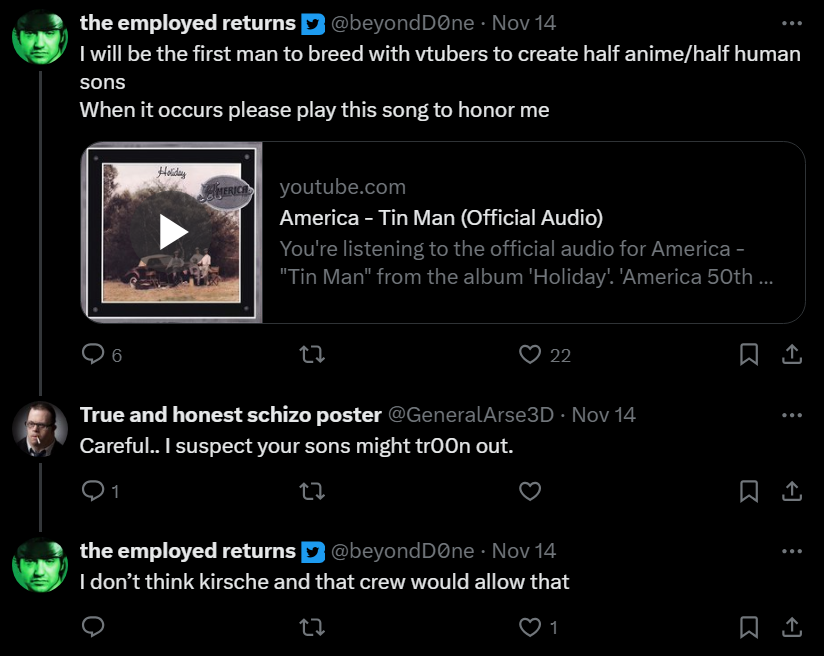Reply to the first tweet with 6 replies
Image resolution: width=824 pixels, height=656 pixels.
(93, 354)
